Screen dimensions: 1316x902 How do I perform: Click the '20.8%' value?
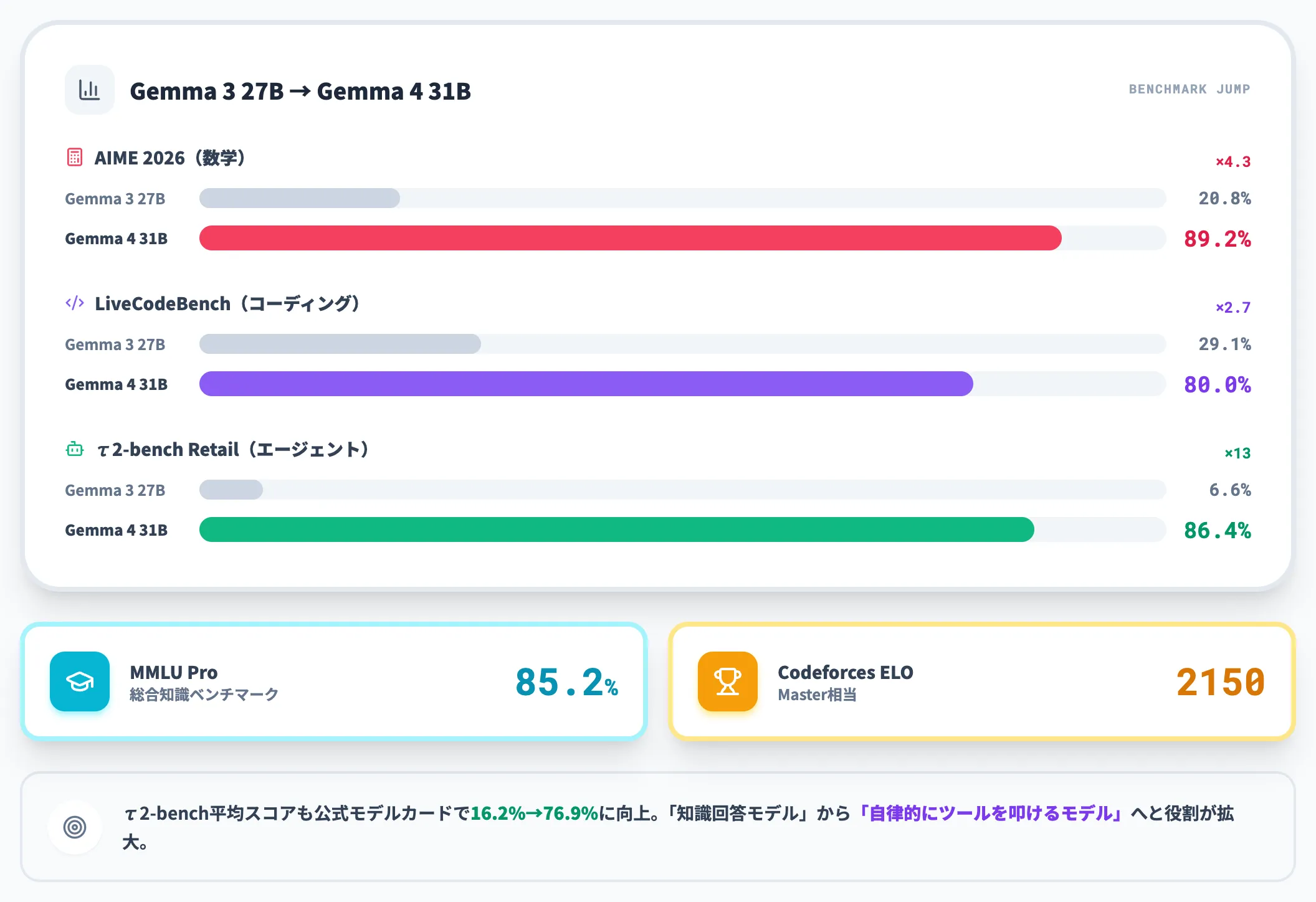(x=1224, y=198)
